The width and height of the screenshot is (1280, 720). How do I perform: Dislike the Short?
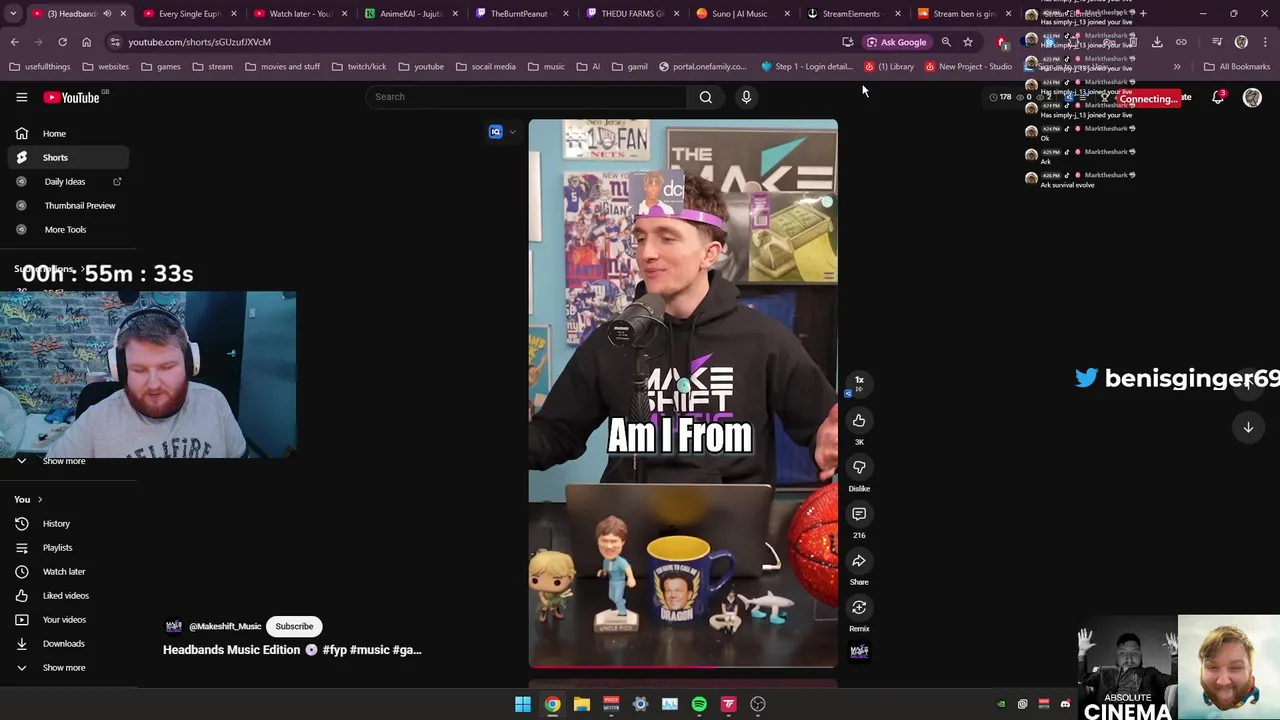click(x=859, y=468)
